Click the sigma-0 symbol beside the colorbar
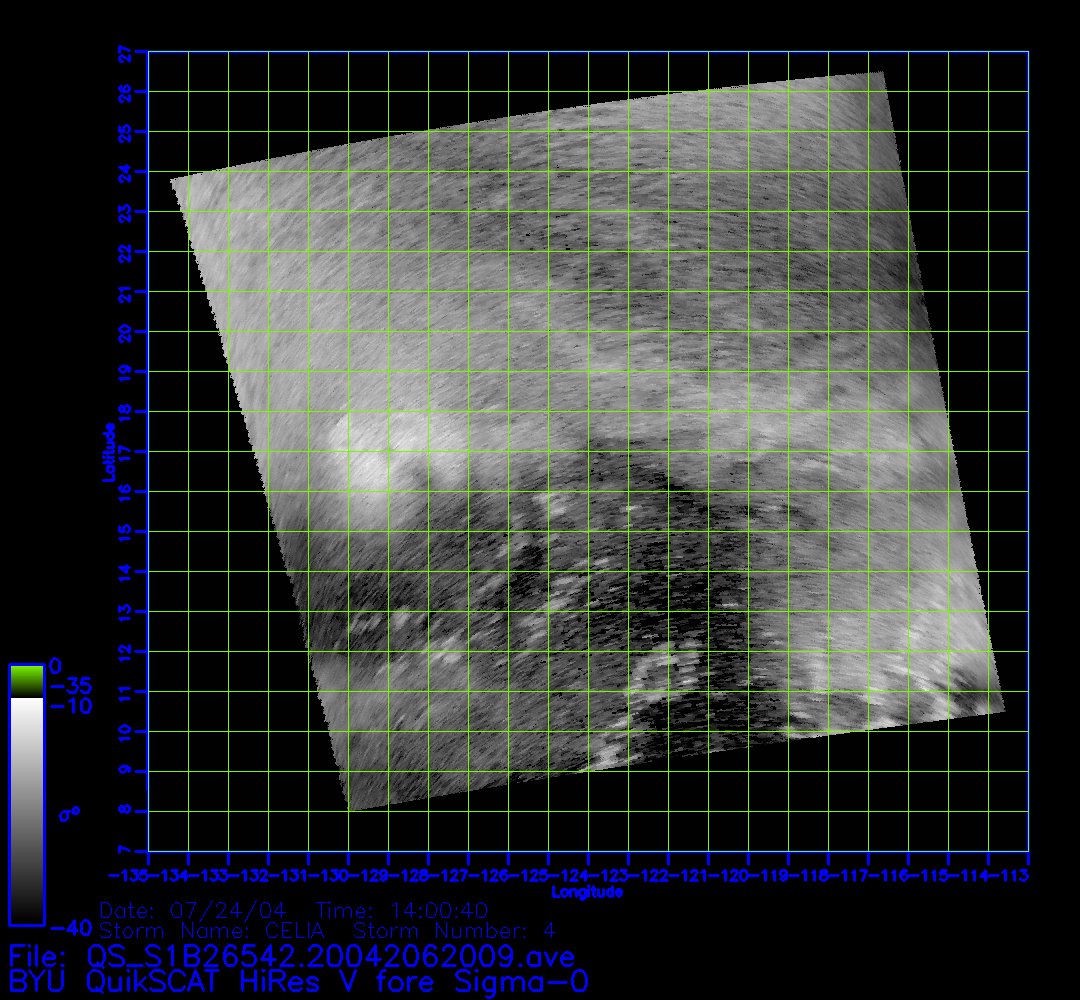Screen dimensions: 1080x1000 [x=69, y=814]
